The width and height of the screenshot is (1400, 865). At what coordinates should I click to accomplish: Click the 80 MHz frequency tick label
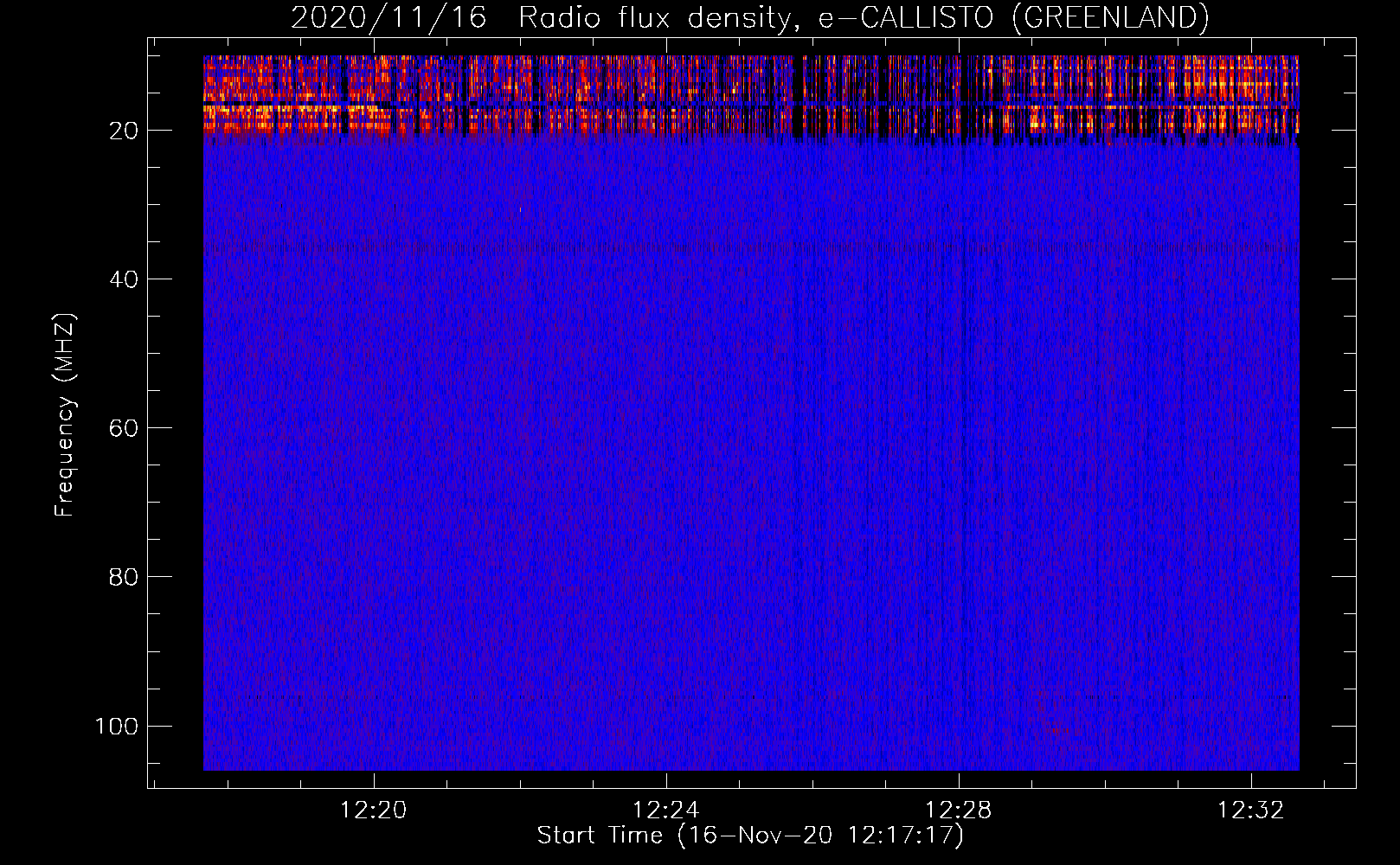click(x=124, y=577)
